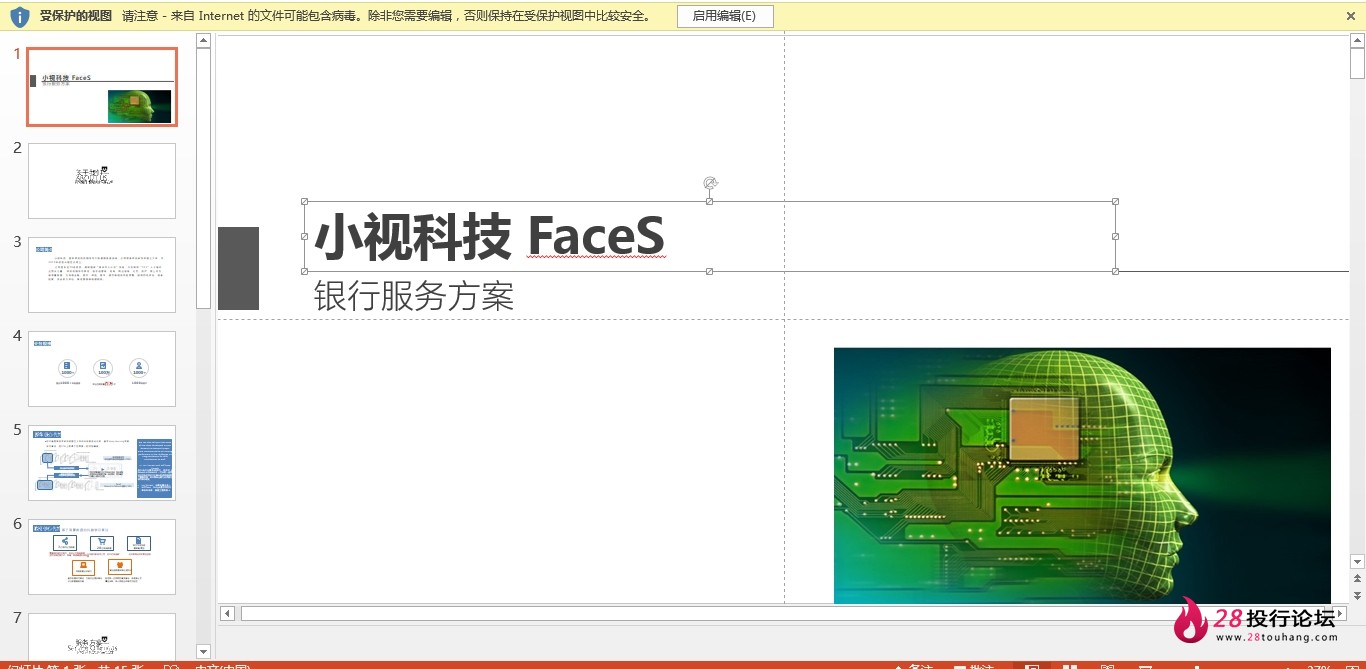
Task: Open slide 3 thumbnail with paragraph text
Action: click(102, 275)
